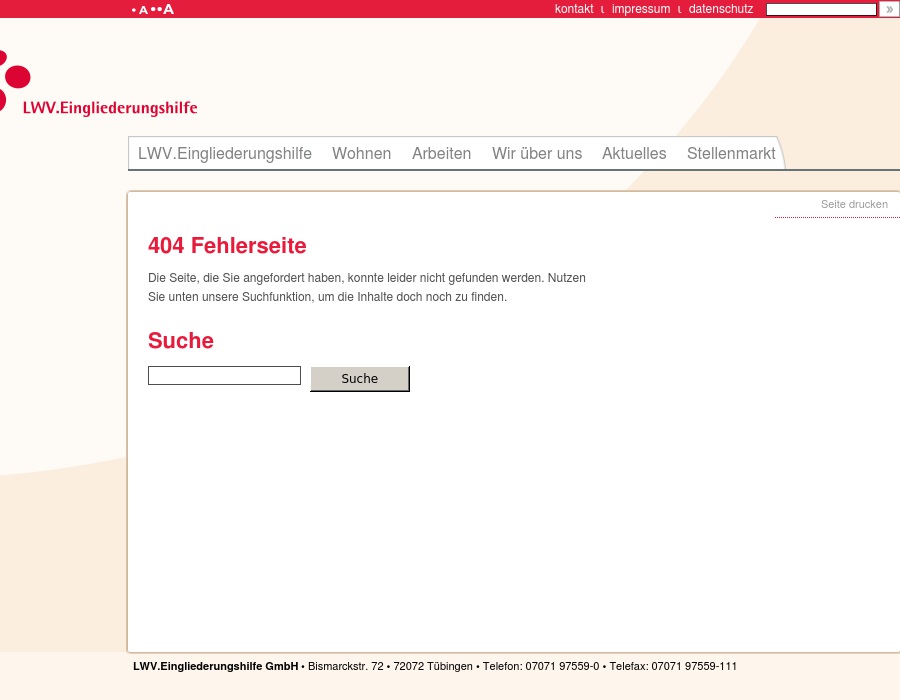Click into the header search field

click(820, 9)
